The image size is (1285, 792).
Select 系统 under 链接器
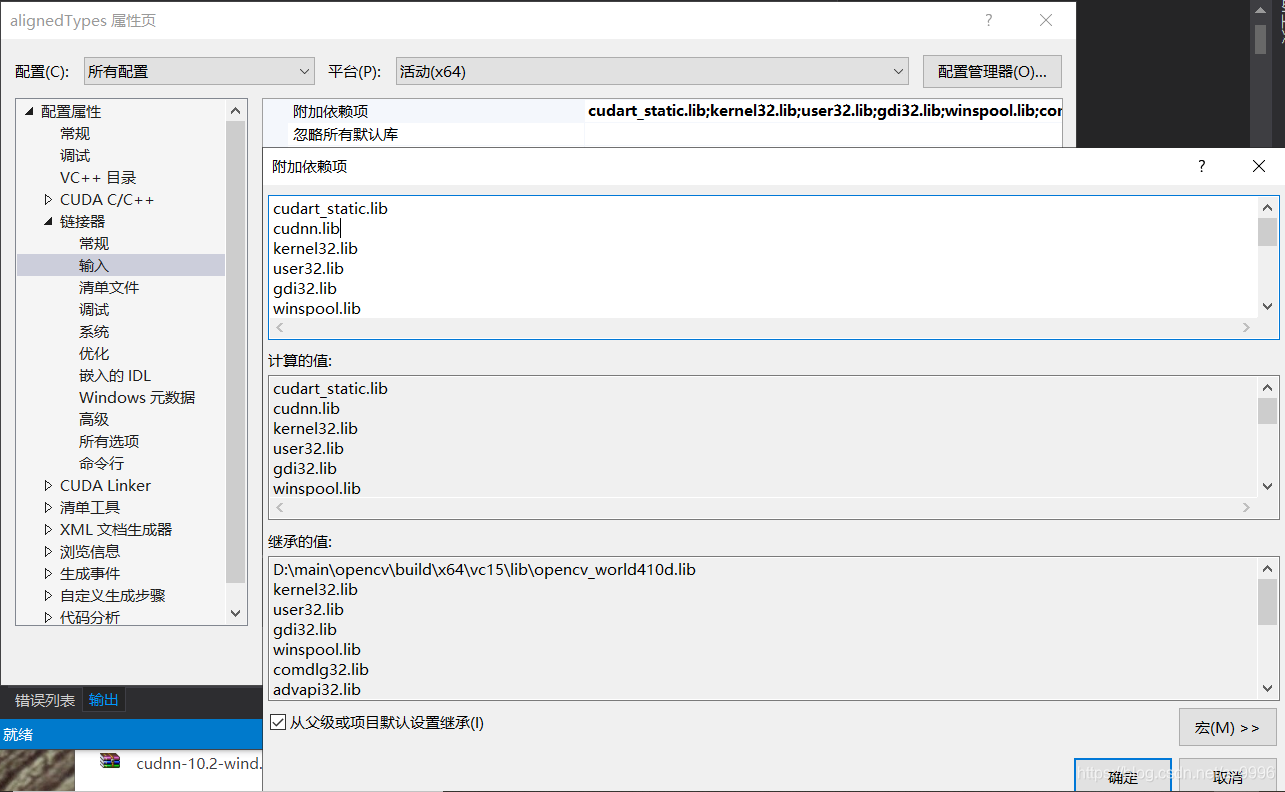(94, 331)
